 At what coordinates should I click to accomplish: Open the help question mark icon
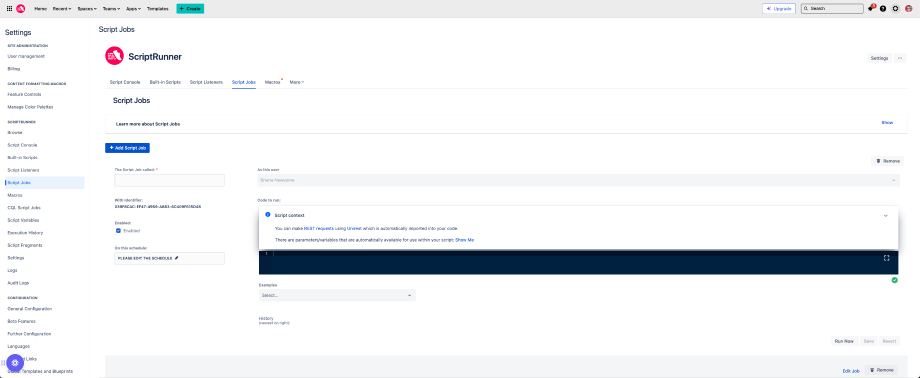[x=883, y=9]
